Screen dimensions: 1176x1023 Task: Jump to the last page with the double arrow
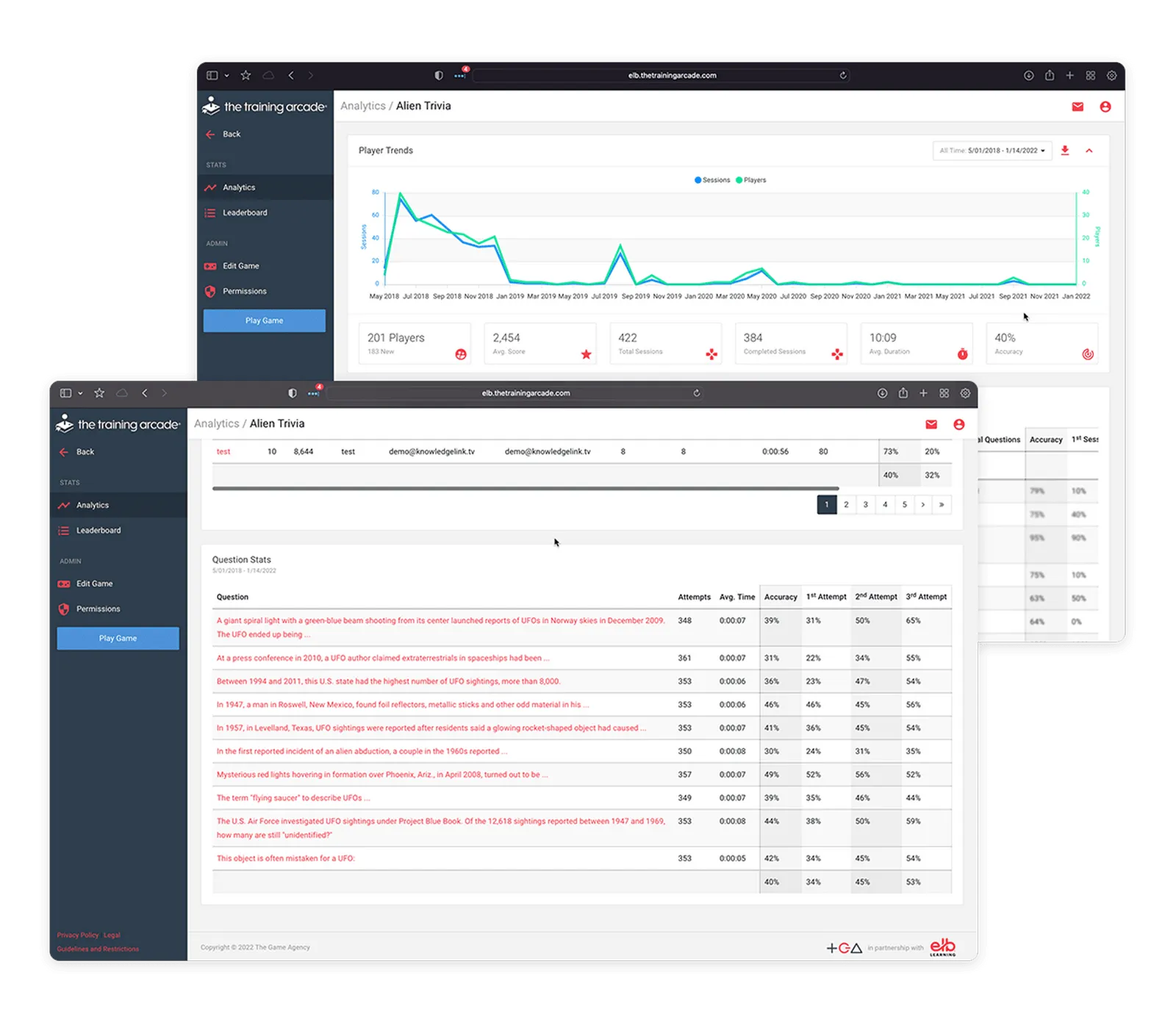click(x=942, y=505)
